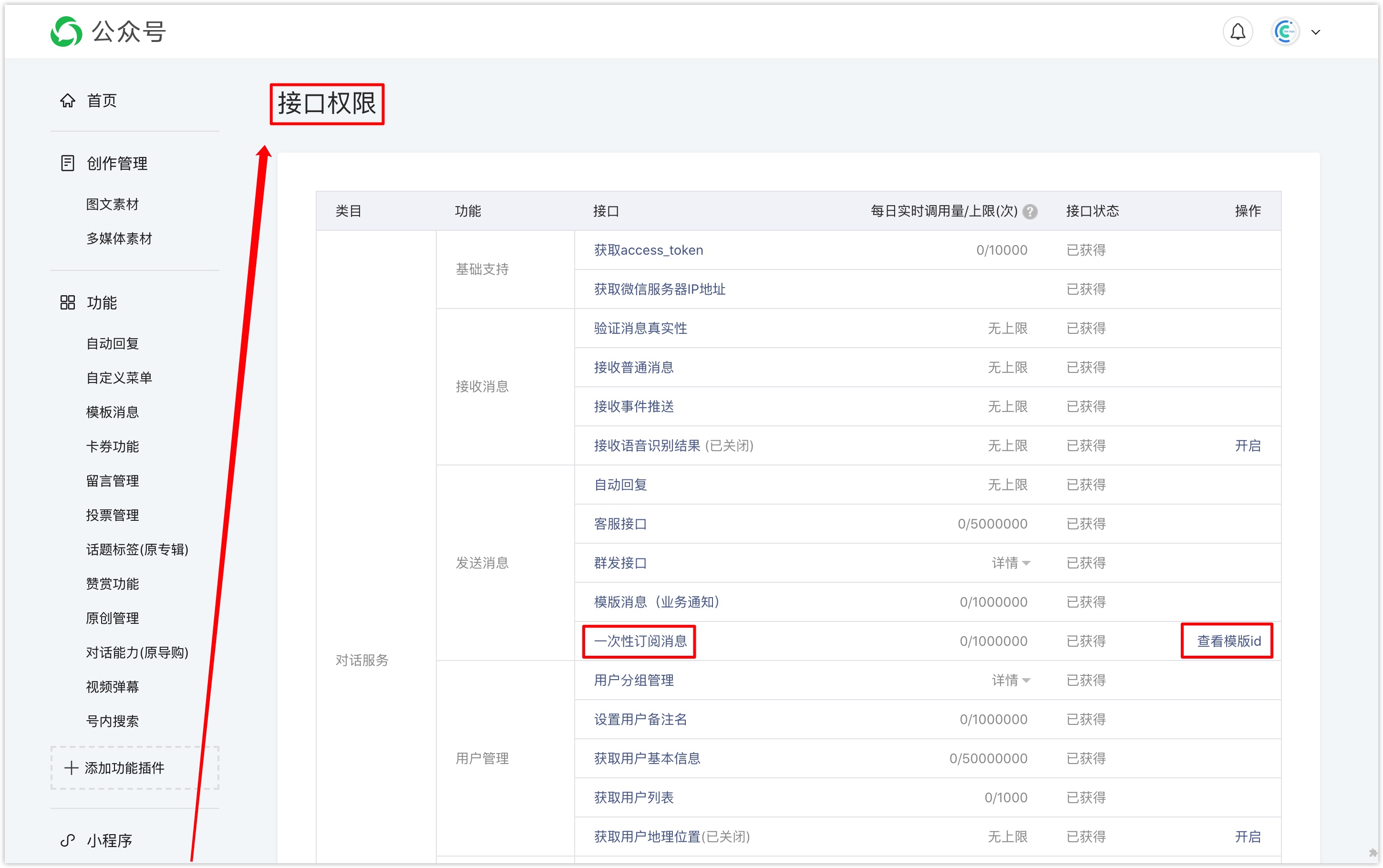Open 验证消息真实性 link
This screenshot has width=1383, height=868.
[x=640, y=329]
